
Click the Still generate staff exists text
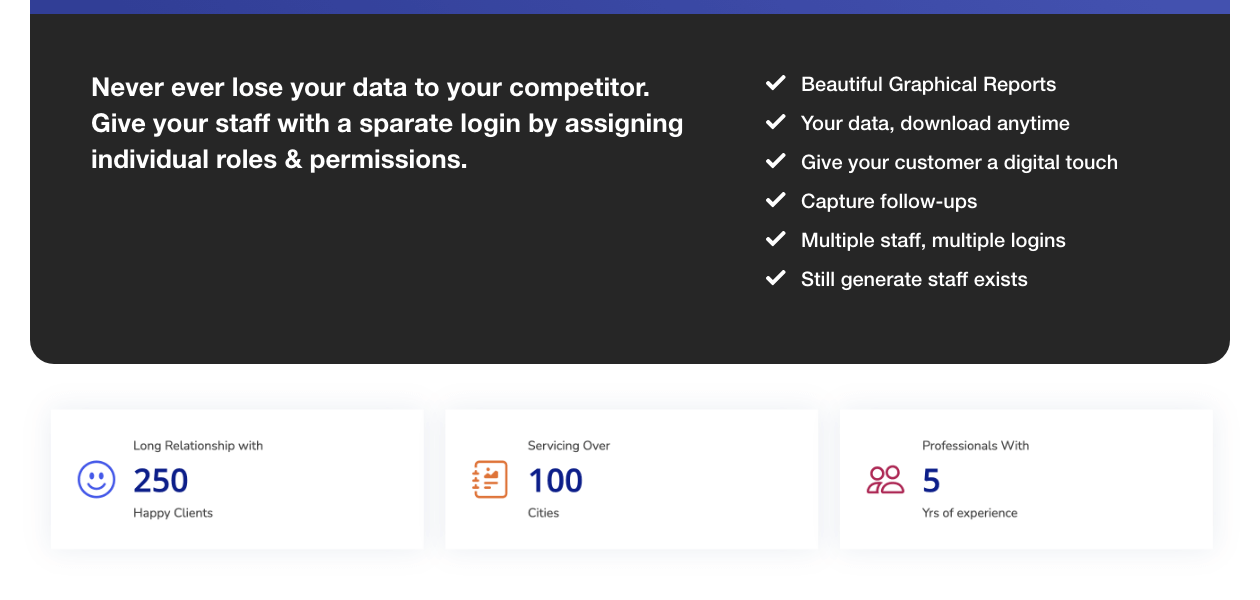(914, 280)
